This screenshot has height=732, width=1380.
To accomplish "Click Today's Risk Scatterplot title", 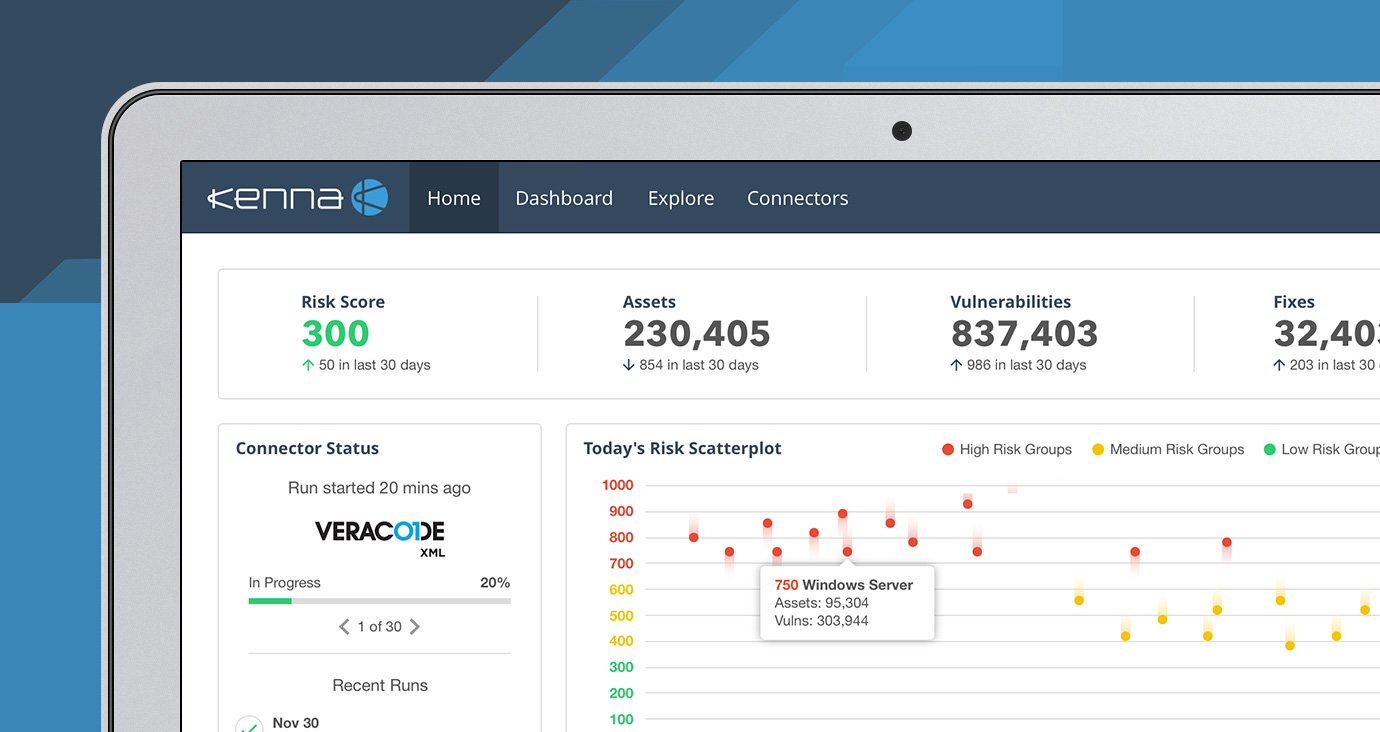I will coord(683,449).
